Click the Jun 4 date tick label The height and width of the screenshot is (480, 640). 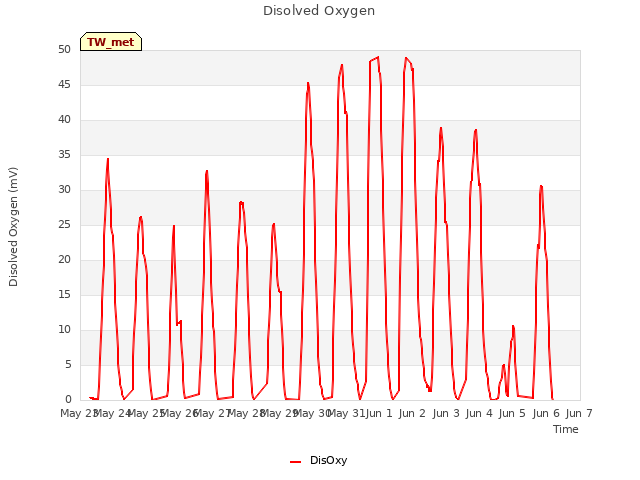479,413
